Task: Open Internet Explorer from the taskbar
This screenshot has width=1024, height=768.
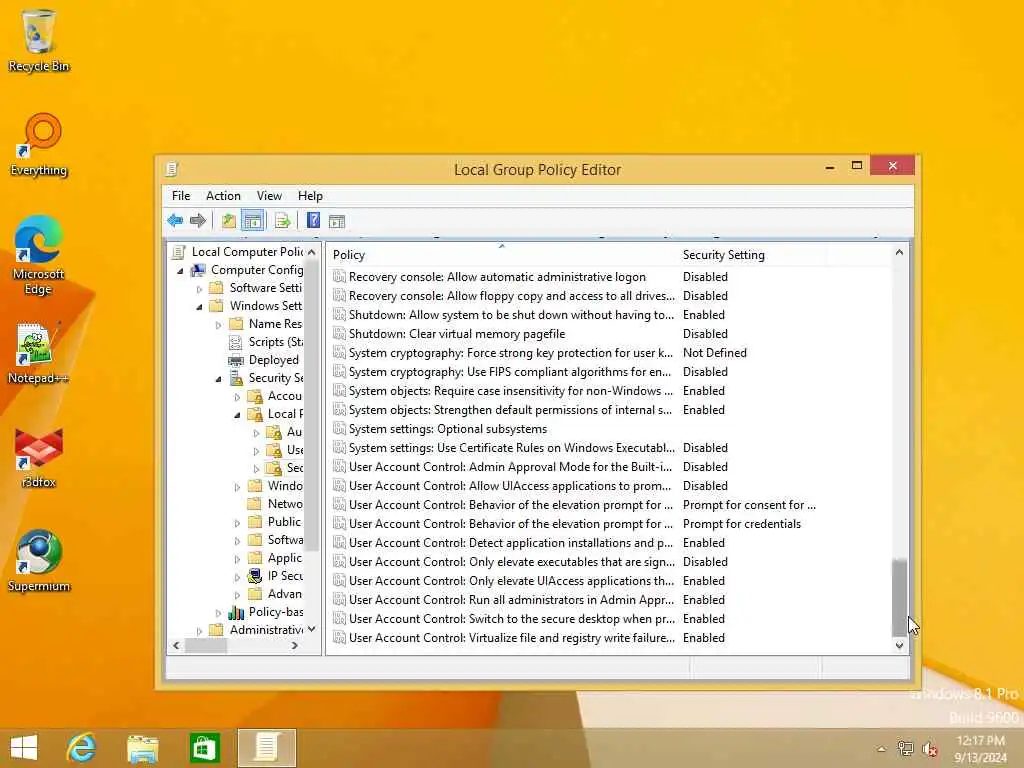Action: 82,748
